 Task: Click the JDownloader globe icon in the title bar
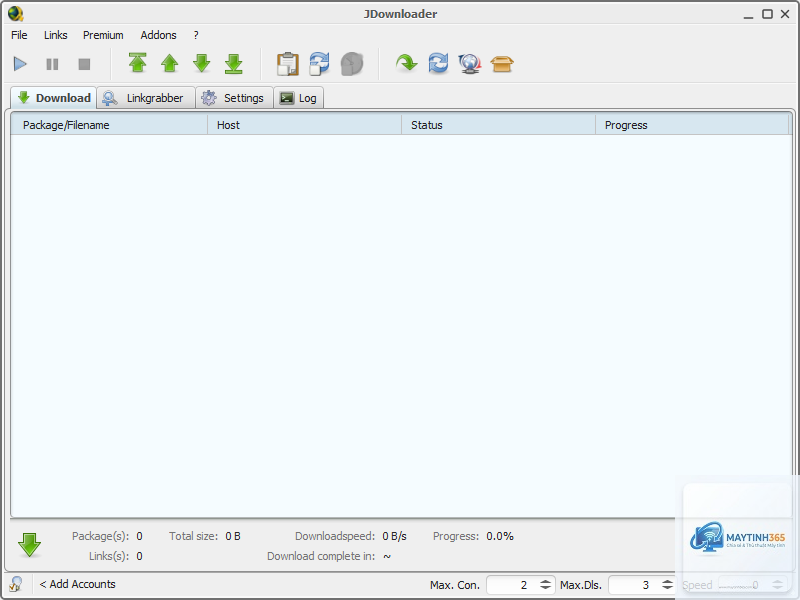click(x=16, y=13)
